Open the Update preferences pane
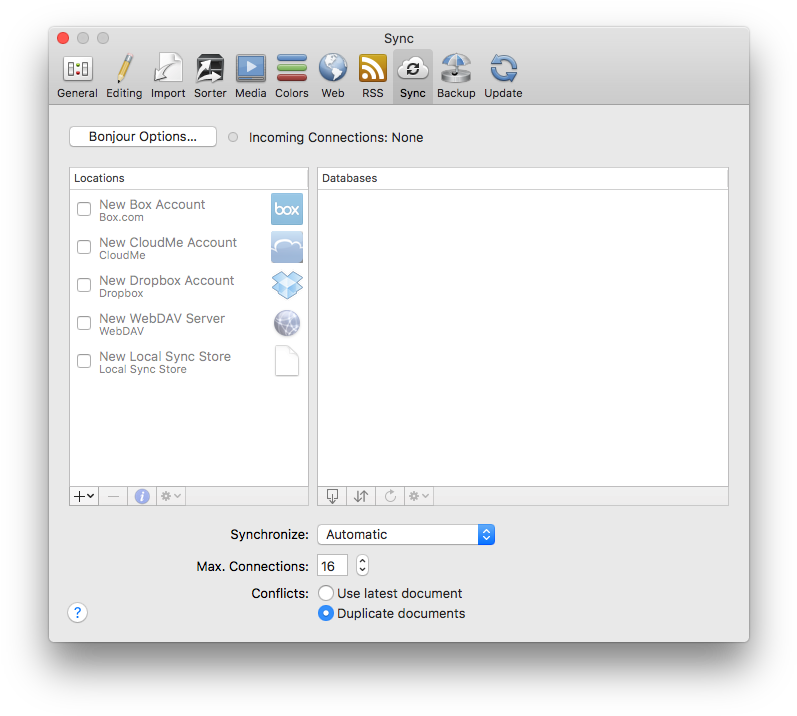 pos(503,76)
